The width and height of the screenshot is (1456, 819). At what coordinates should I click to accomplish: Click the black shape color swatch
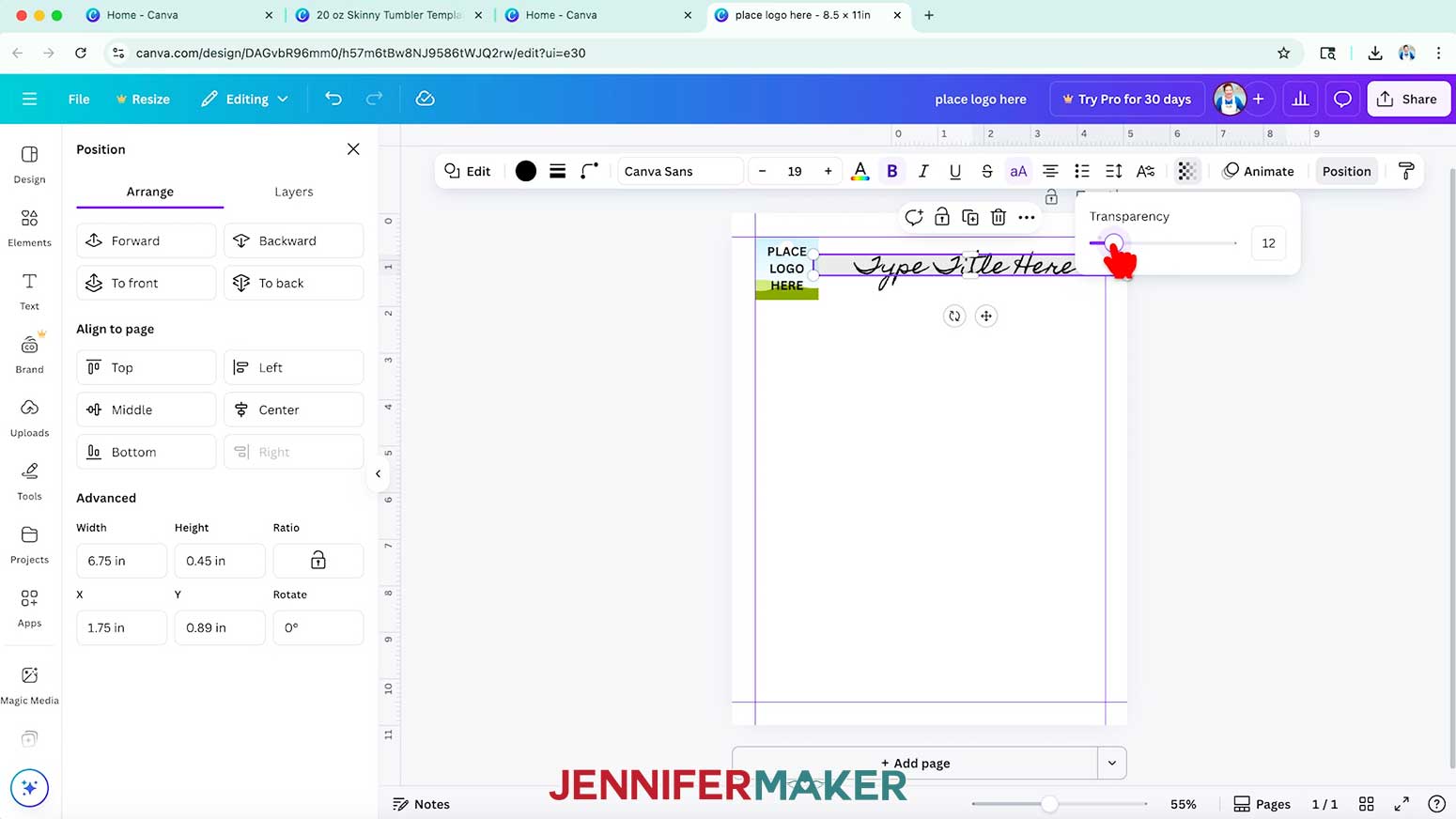526,171
